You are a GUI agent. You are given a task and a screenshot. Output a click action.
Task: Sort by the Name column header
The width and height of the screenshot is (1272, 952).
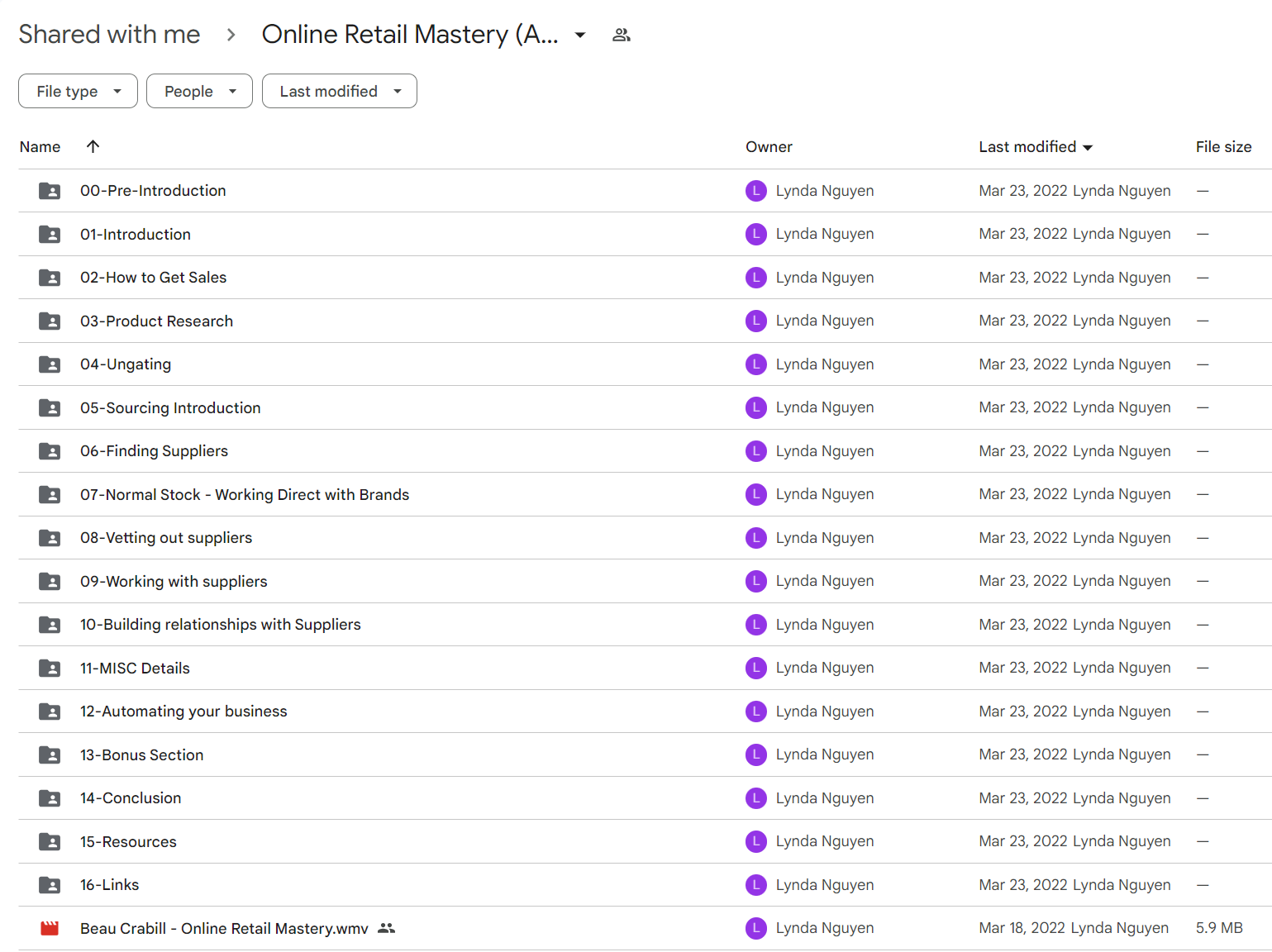point(40,146)
